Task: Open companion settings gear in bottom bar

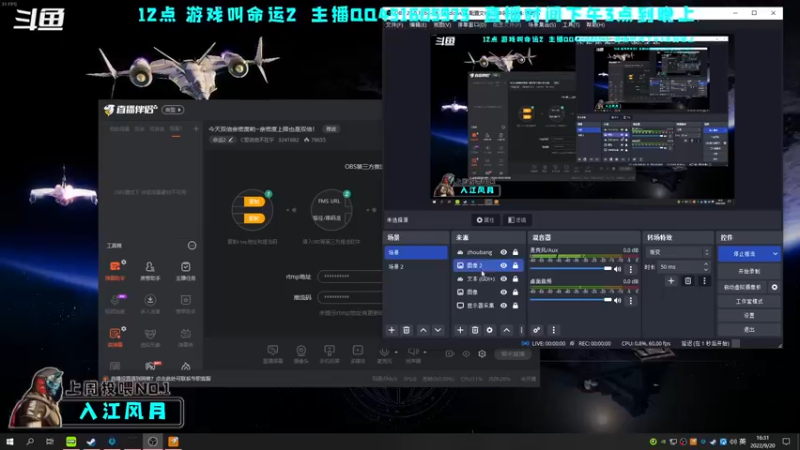Action: click(482, 354)
